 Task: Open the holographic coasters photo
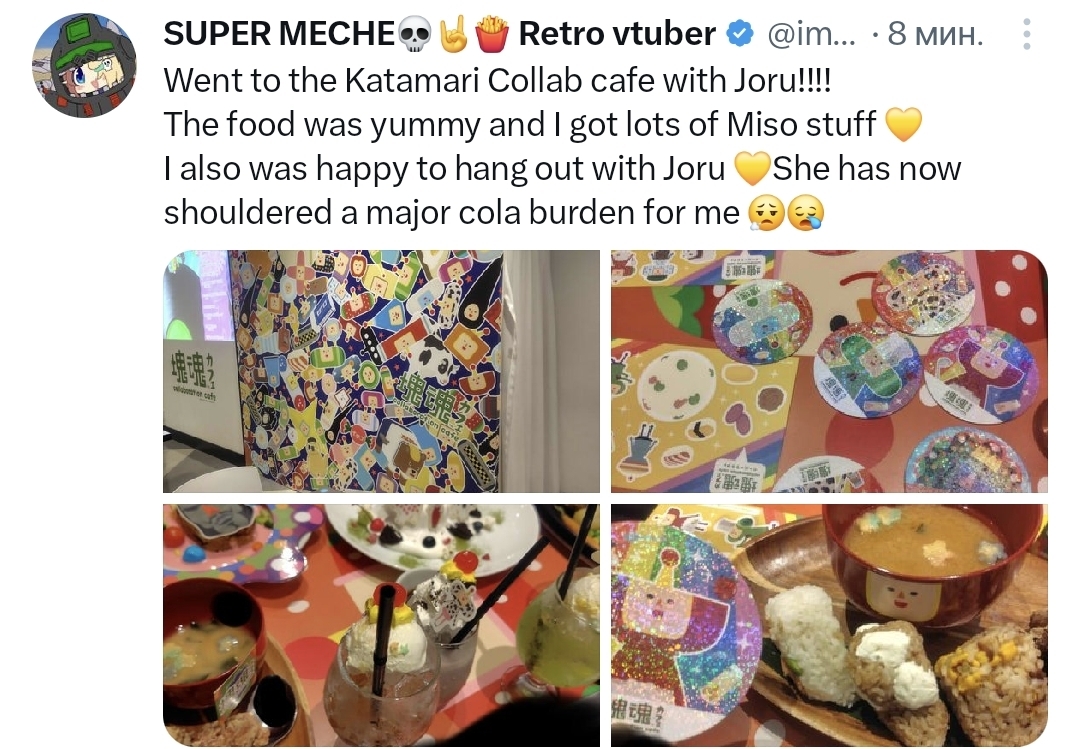829,371
